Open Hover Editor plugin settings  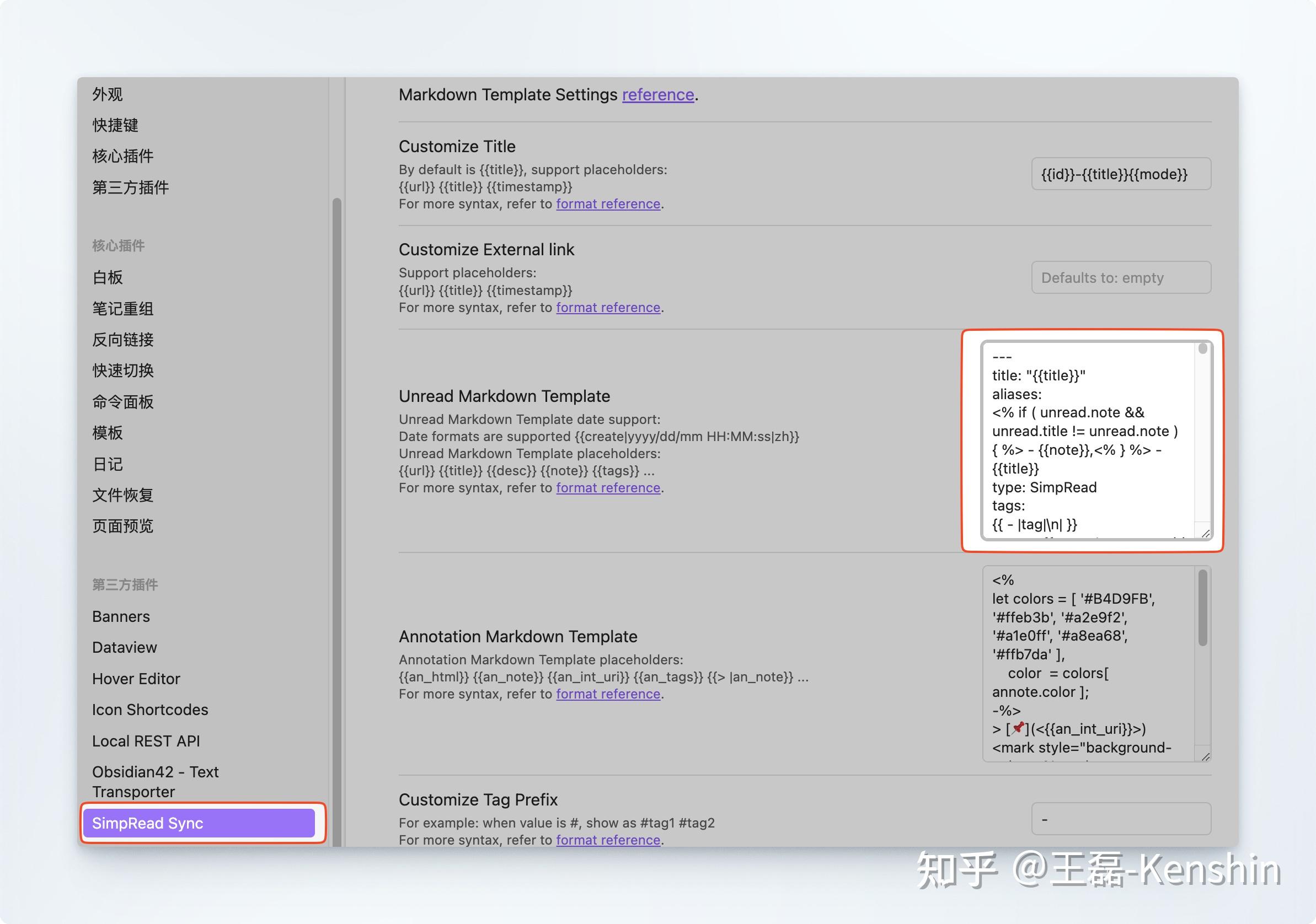coord(136,679)
